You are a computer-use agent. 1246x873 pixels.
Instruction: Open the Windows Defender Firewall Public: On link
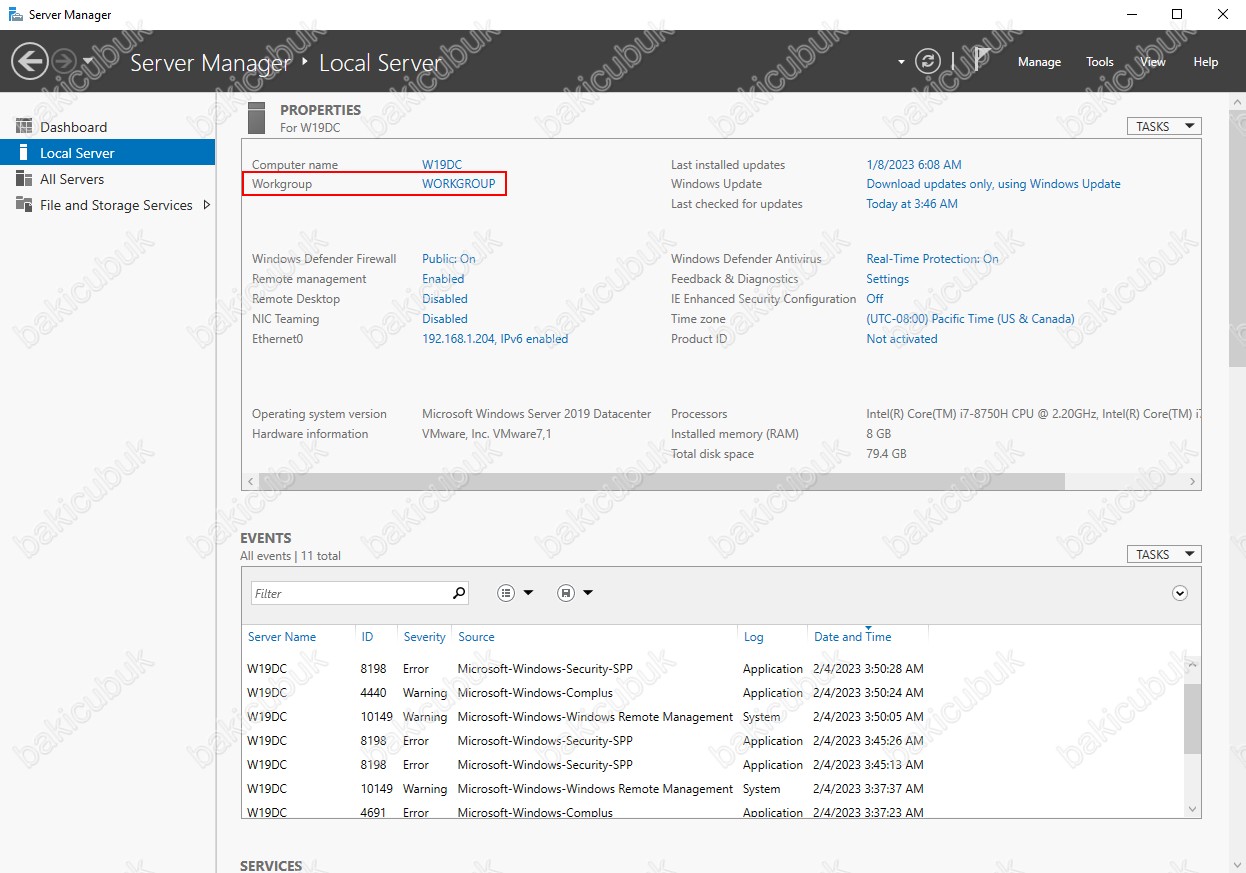pyautogui.click(x=449, y=259)
